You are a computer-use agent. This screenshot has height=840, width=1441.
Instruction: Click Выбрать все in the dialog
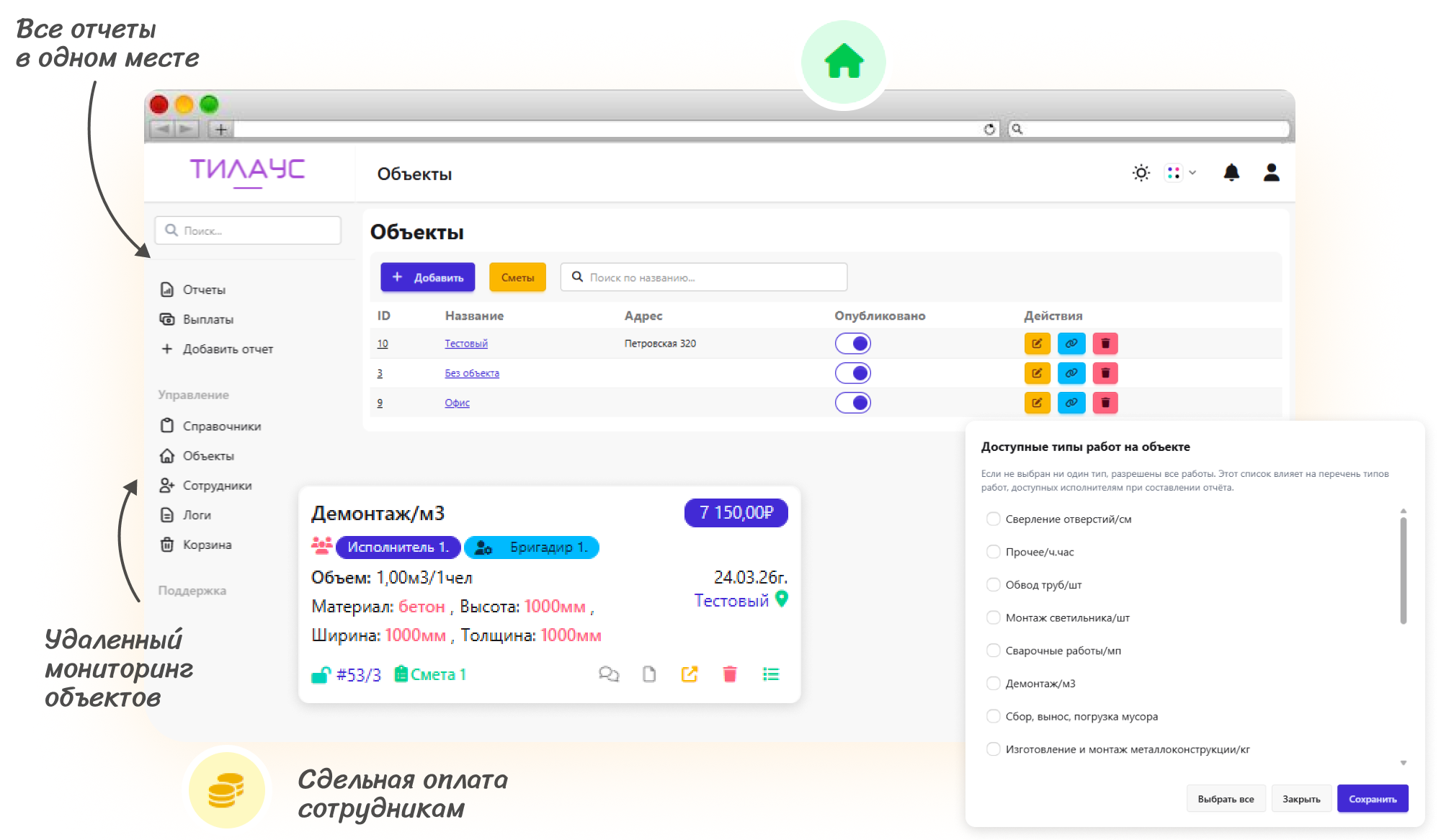(1226, 799)
